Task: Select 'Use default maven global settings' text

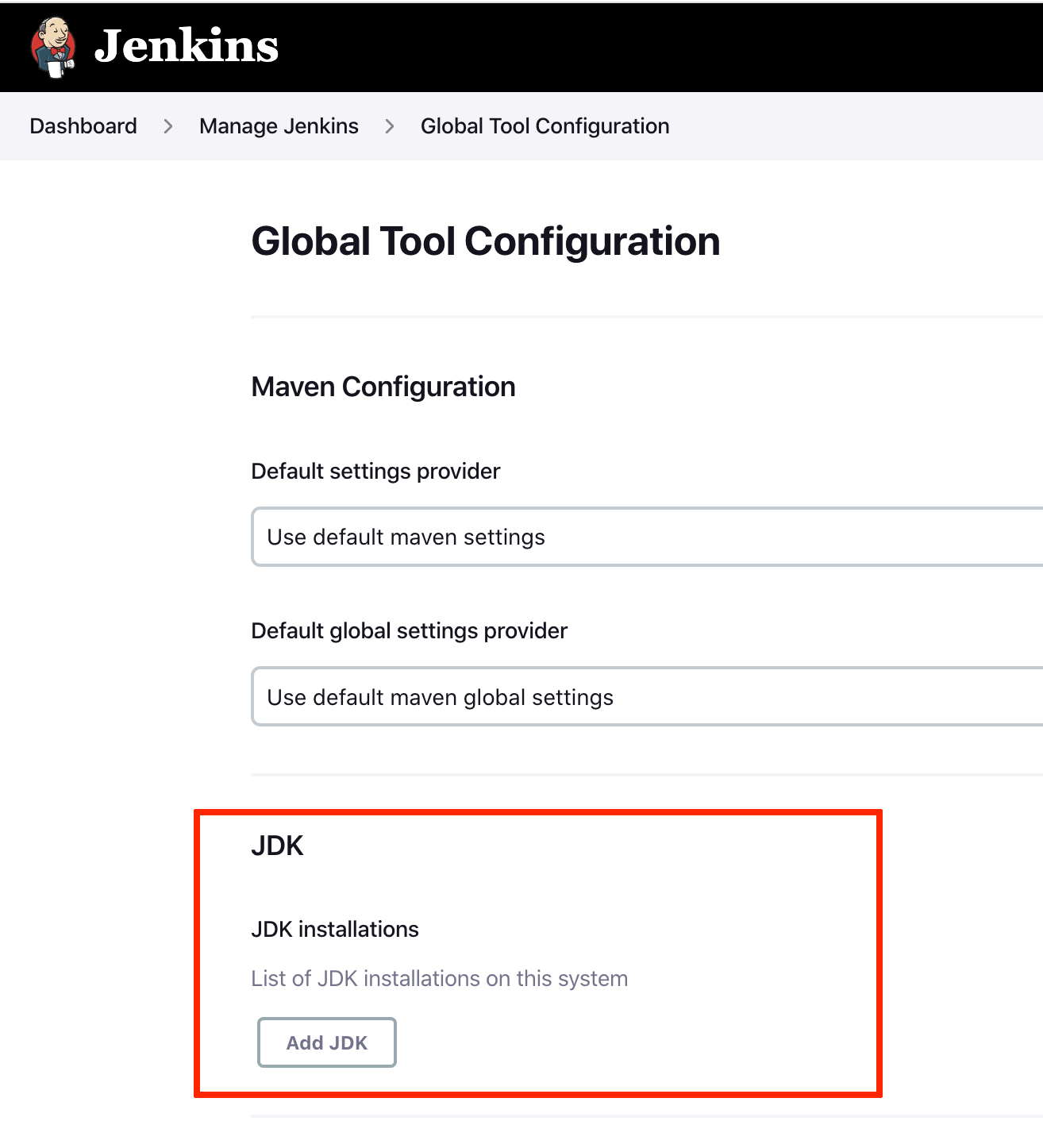Action: 440,697
